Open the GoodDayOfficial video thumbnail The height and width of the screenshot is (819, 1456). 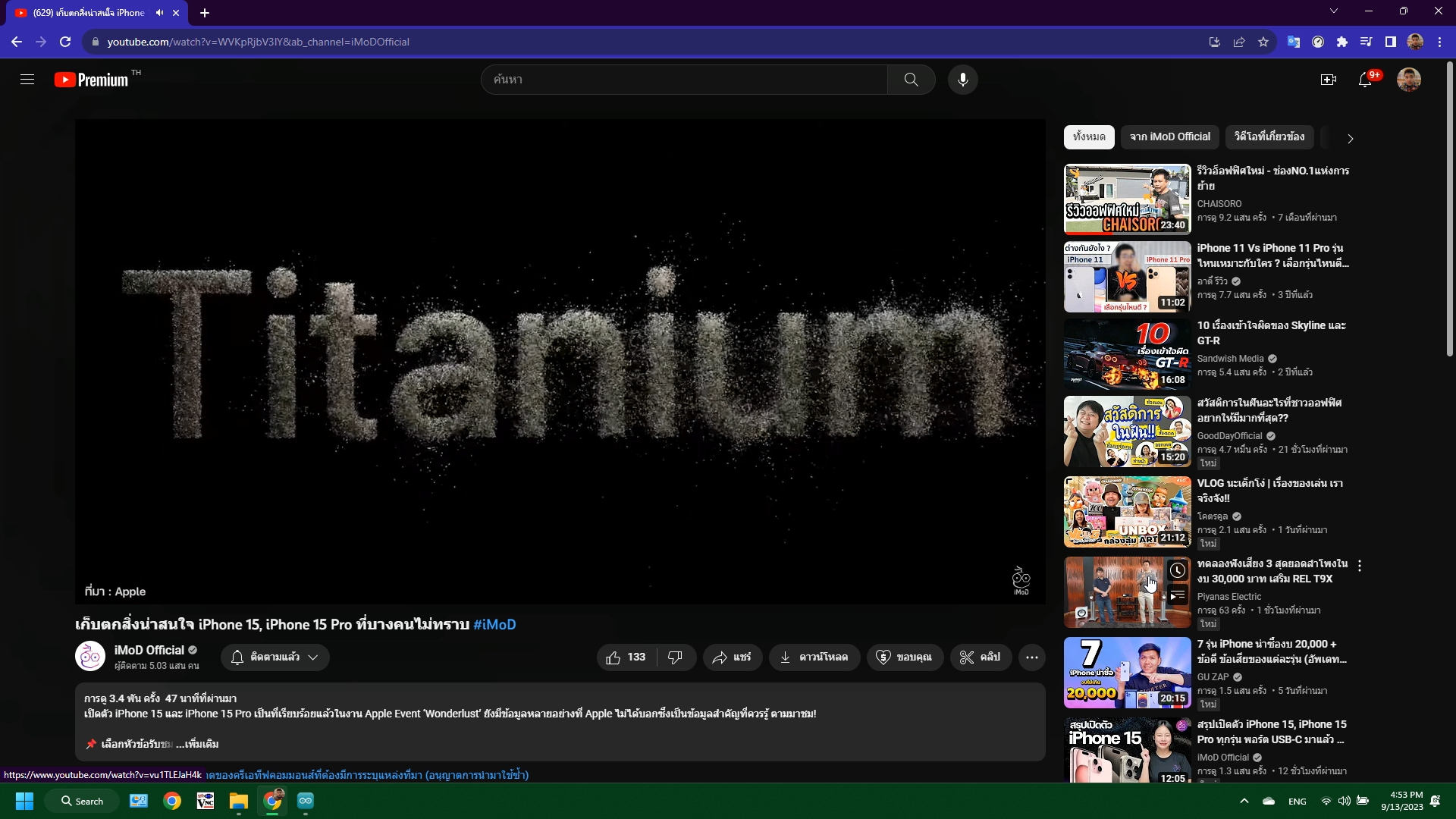1128,431
